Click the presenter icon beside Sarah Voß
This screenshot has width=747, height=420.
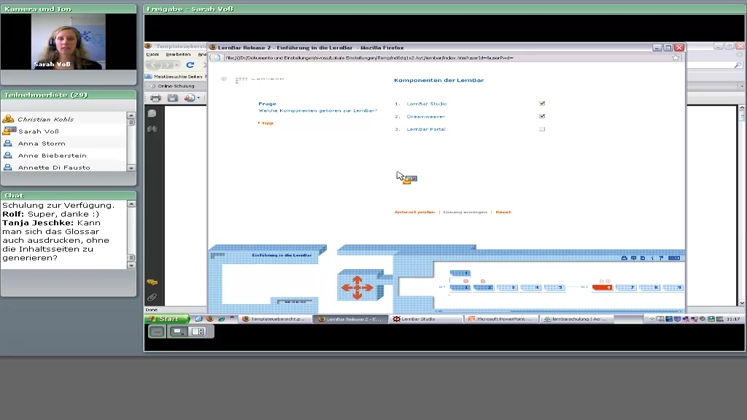click(x=9, y=131)
